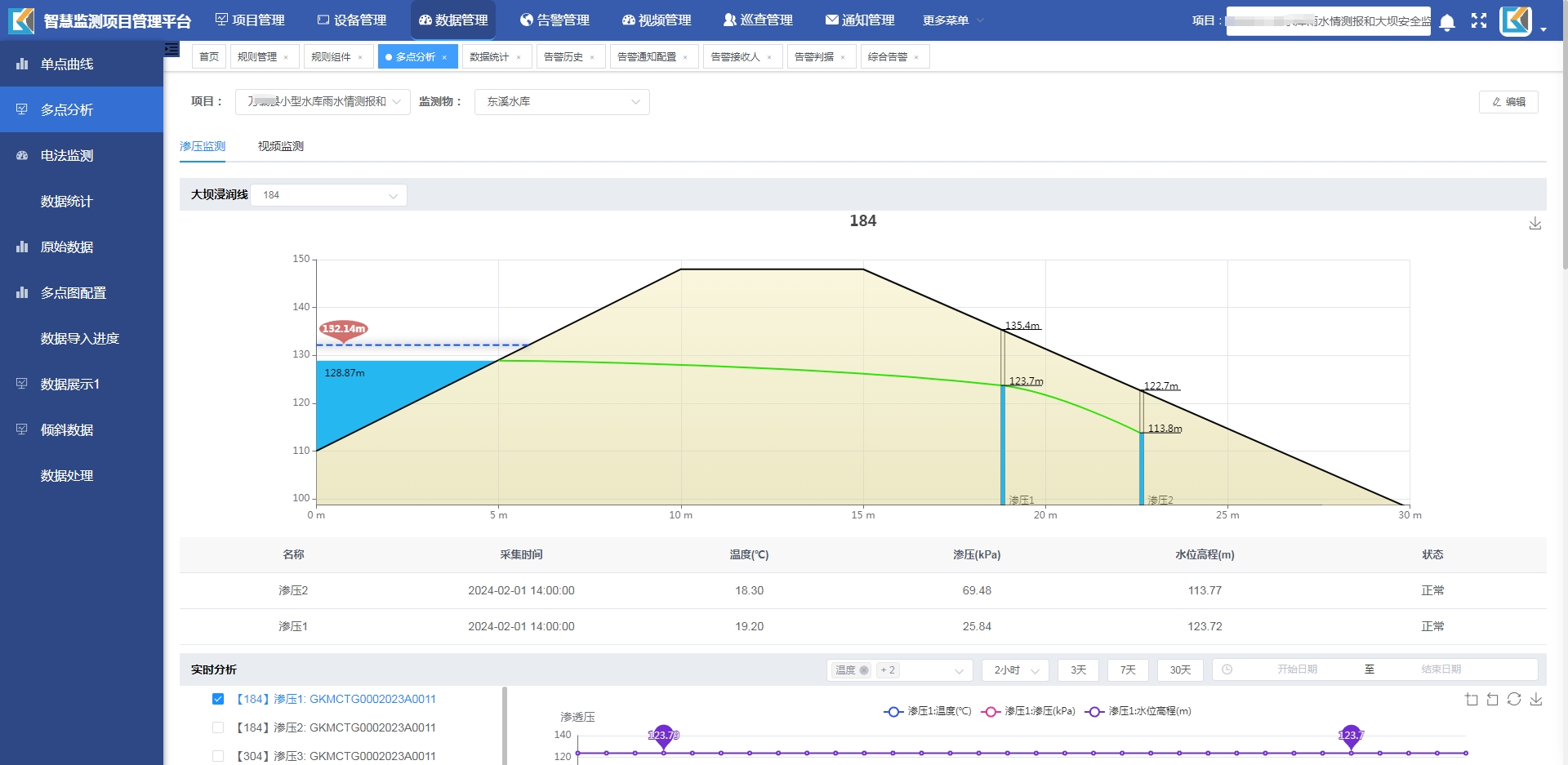
Task: Select the 7天 time range button
Action: (x=1128, y=670)
